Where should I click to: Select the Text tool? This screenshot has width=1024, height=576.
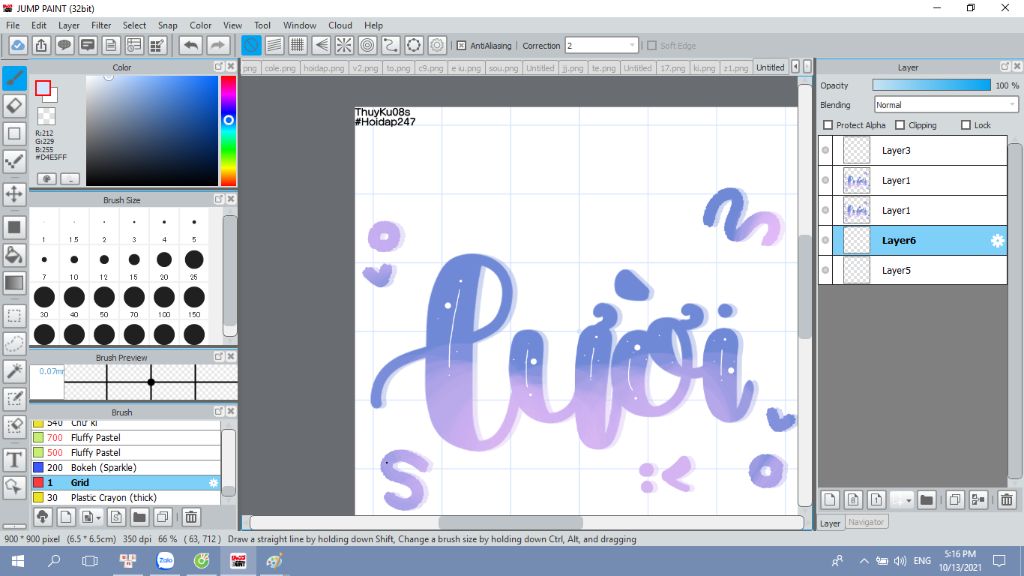point(14,460)
